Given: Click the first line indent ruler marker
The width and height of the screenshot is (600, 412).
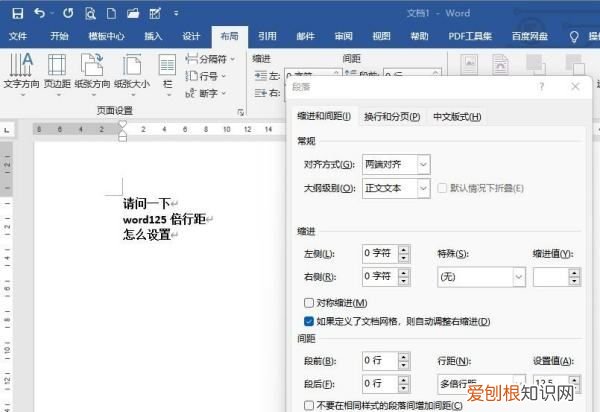Looking at the screenshot, I should (x=122, y=124).
